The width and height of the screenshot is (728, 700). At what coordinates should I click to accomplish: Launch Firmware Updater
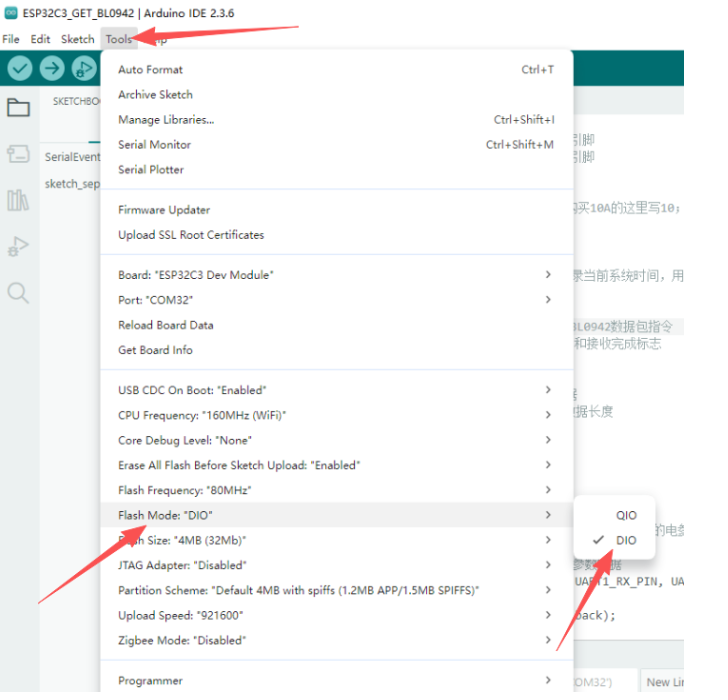337,210
